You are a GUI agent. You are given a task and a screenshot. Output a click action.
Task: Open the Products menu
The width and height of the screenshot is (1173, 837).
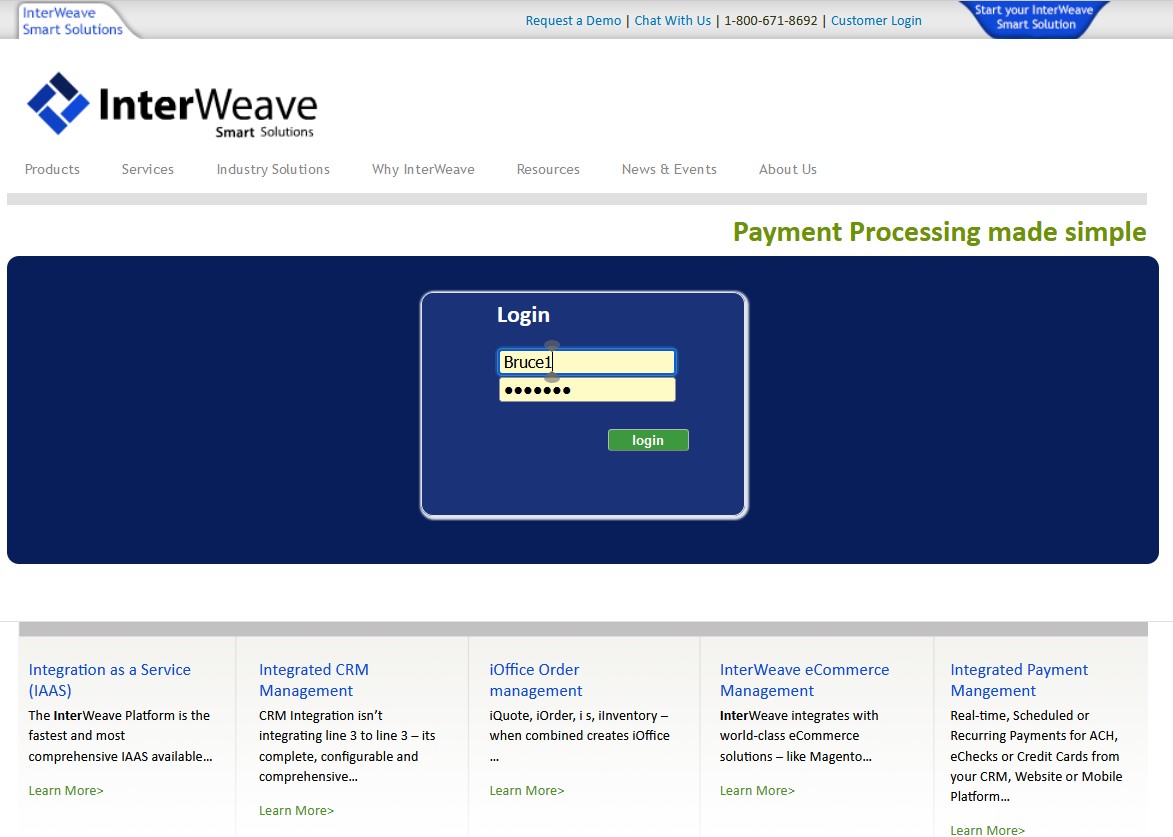tap(51, 169)
